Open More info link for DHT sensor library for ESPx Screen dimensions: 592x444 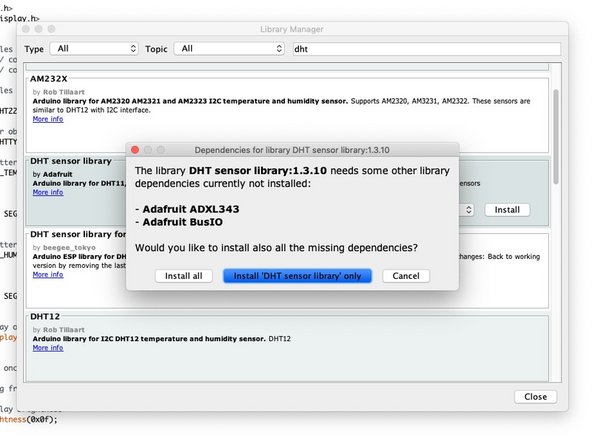click(48, 274)
